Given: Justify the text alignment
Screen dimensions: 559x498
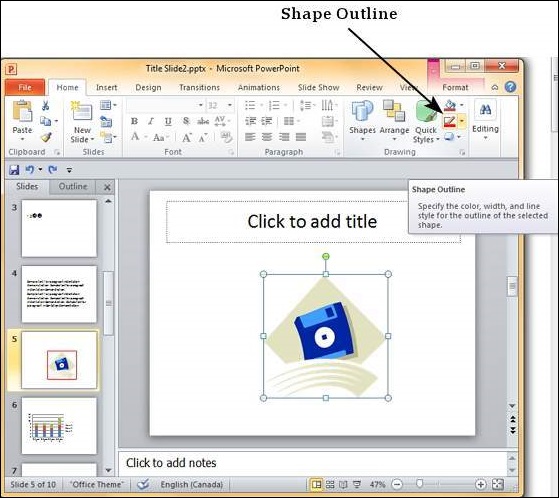Looking at the screenshot, I should click(301, 137).
